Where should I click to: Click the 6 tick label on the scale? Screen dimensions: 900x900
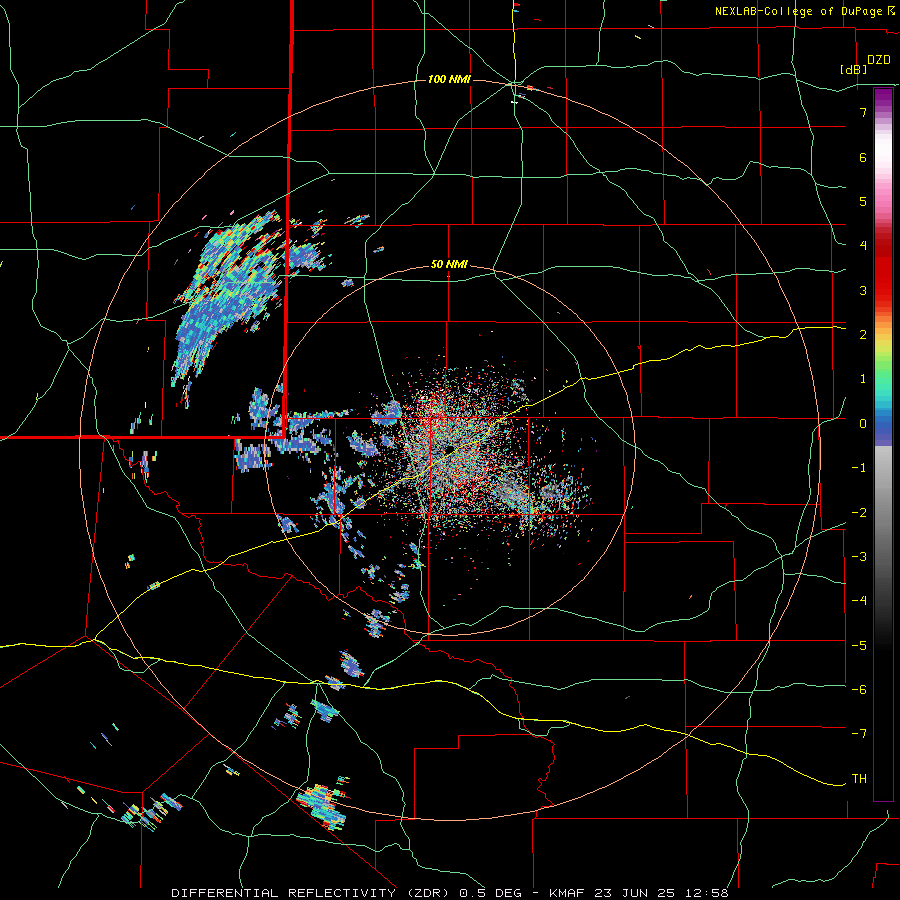863,157
